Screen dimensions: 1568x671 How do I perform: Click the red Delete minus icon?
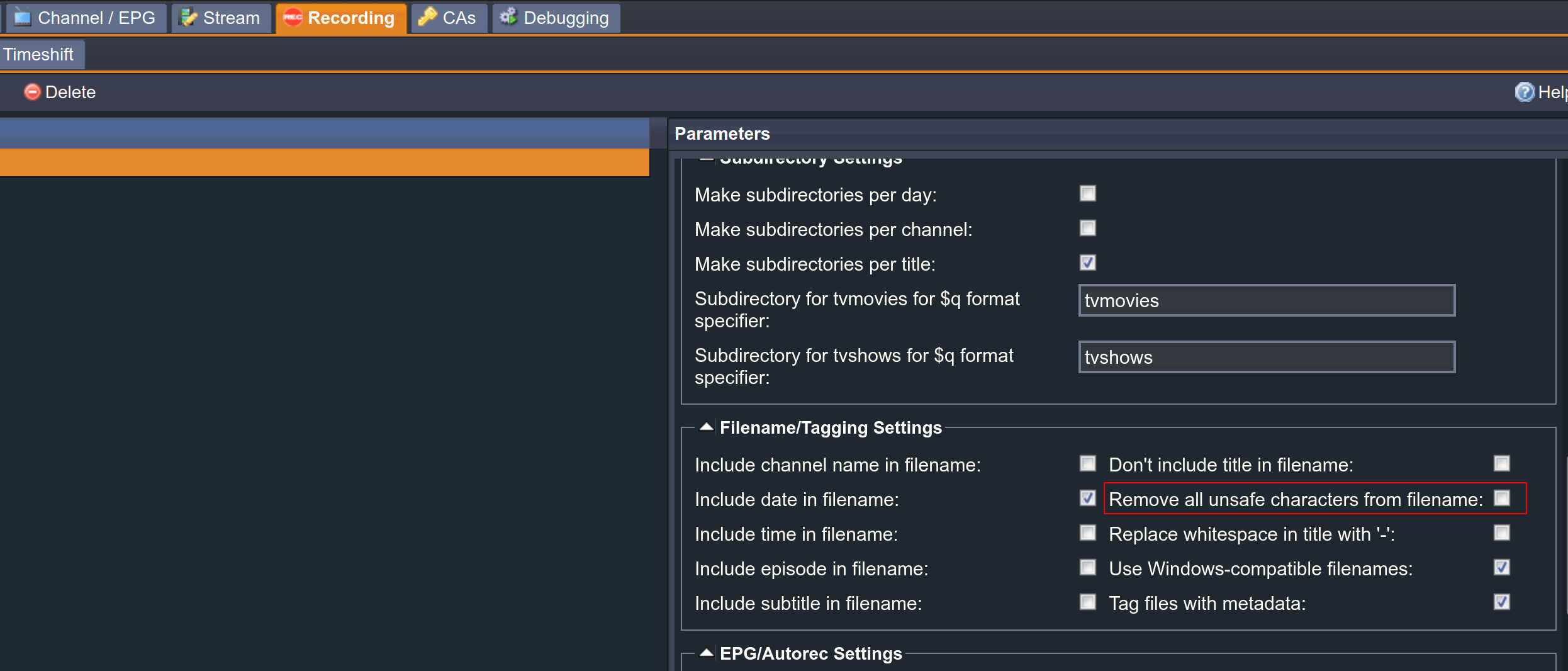click(32, 92)
